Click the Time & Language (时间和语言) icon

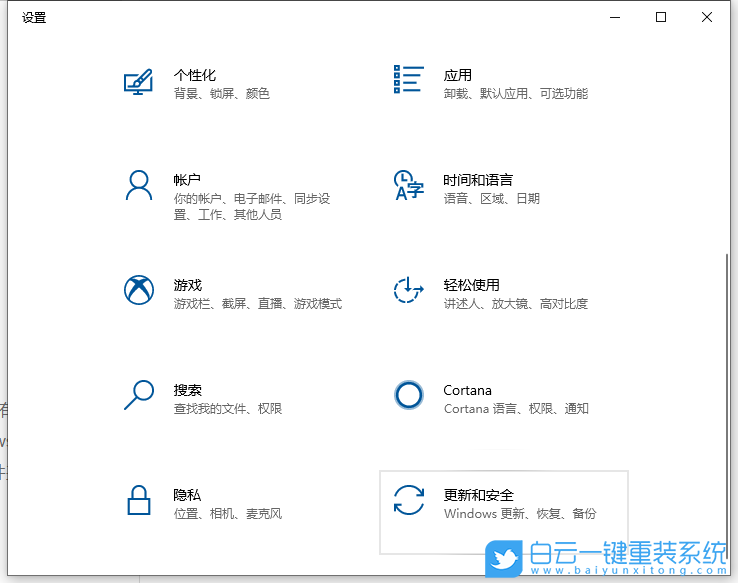[x=409, y=185]
